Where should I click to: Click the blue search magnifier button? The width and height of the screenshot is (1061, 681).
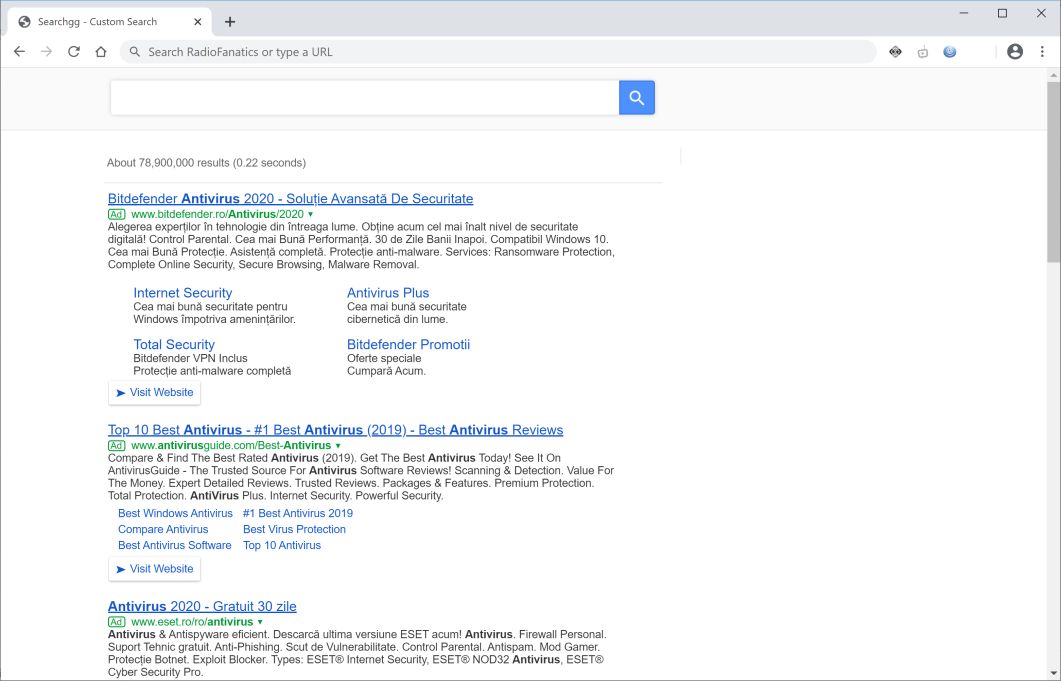tap(636, 98)
